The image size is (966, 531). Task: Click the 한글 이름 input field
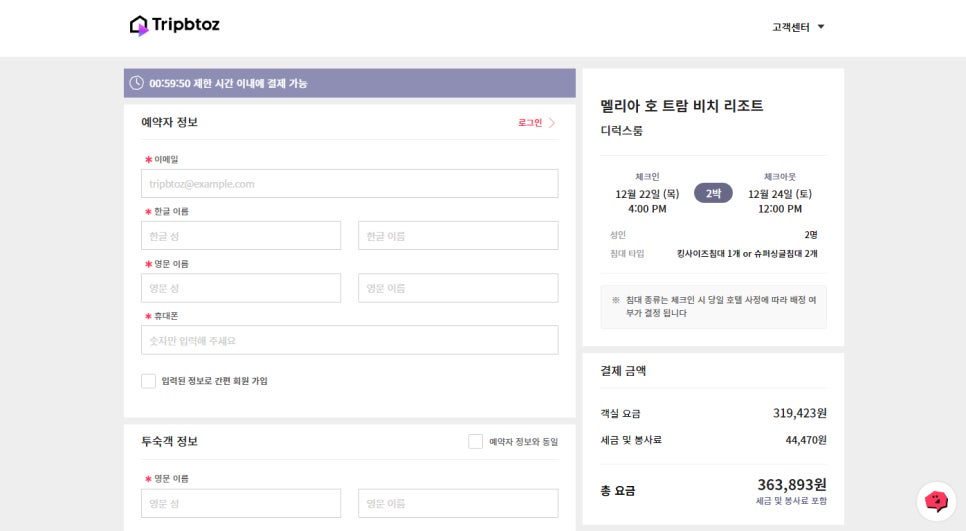point(458,236)
